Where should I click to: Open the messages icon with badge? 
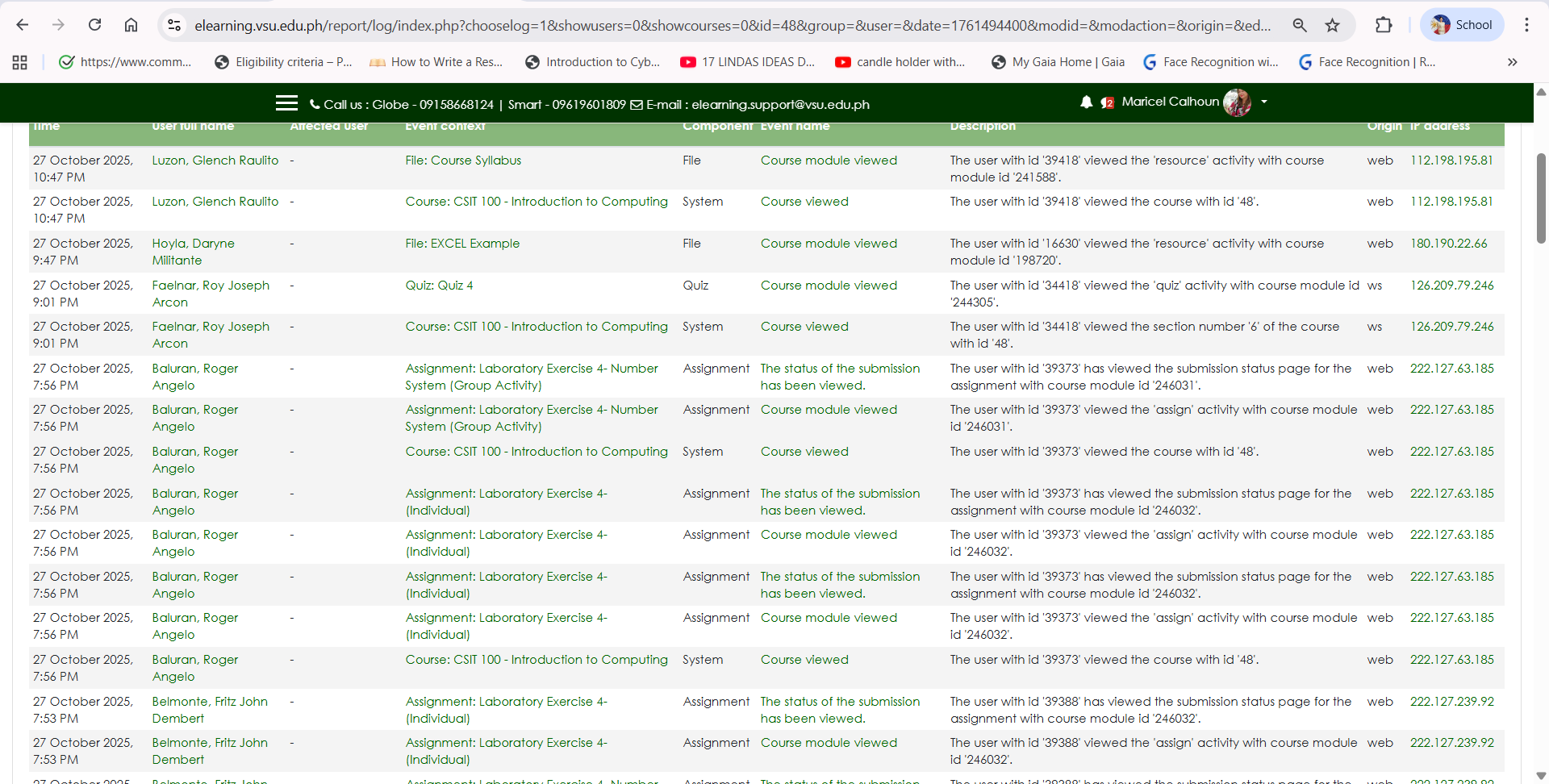pos(1108,102)
